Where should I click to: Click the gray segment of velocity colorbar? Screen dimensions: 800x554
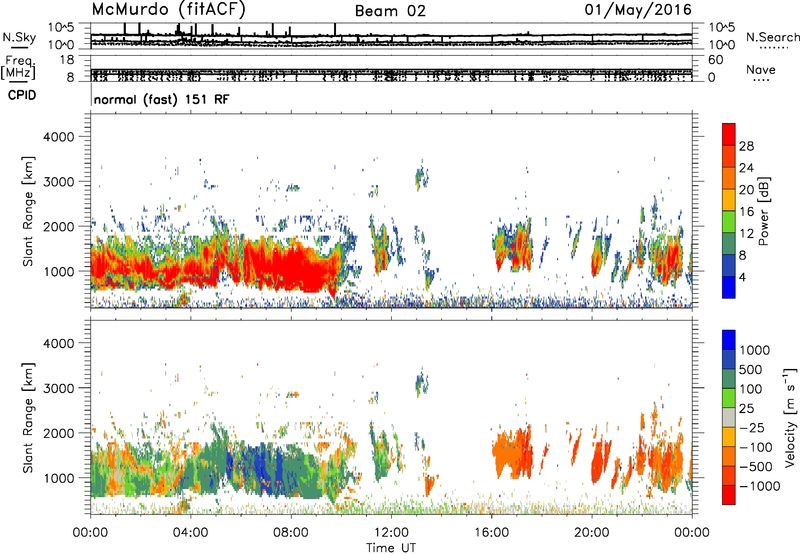729,417
